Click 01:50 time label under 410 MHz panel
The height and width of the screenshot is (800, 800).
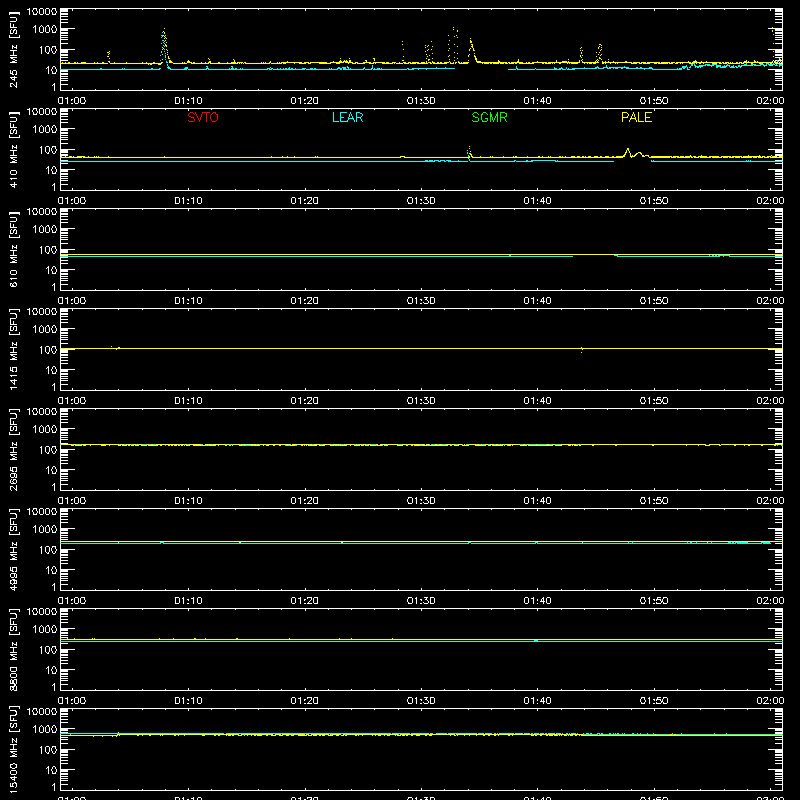pos(654,201)
